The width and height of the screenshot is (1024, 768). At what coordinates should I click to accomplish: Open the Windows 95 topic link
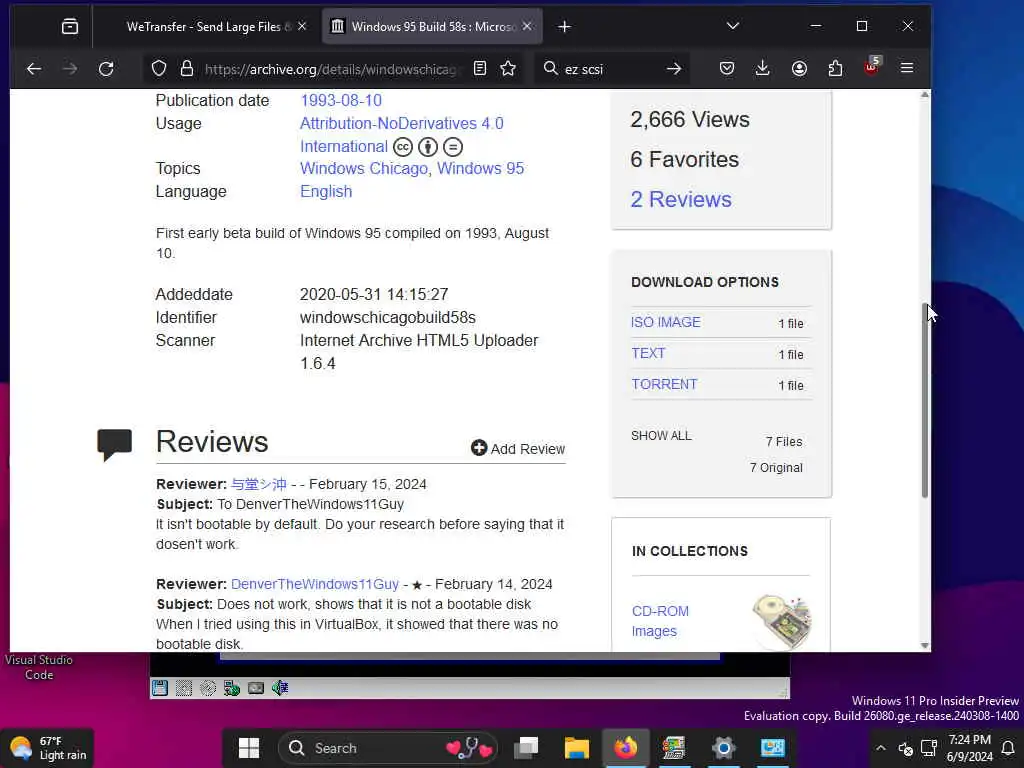(x=481, y=168)
